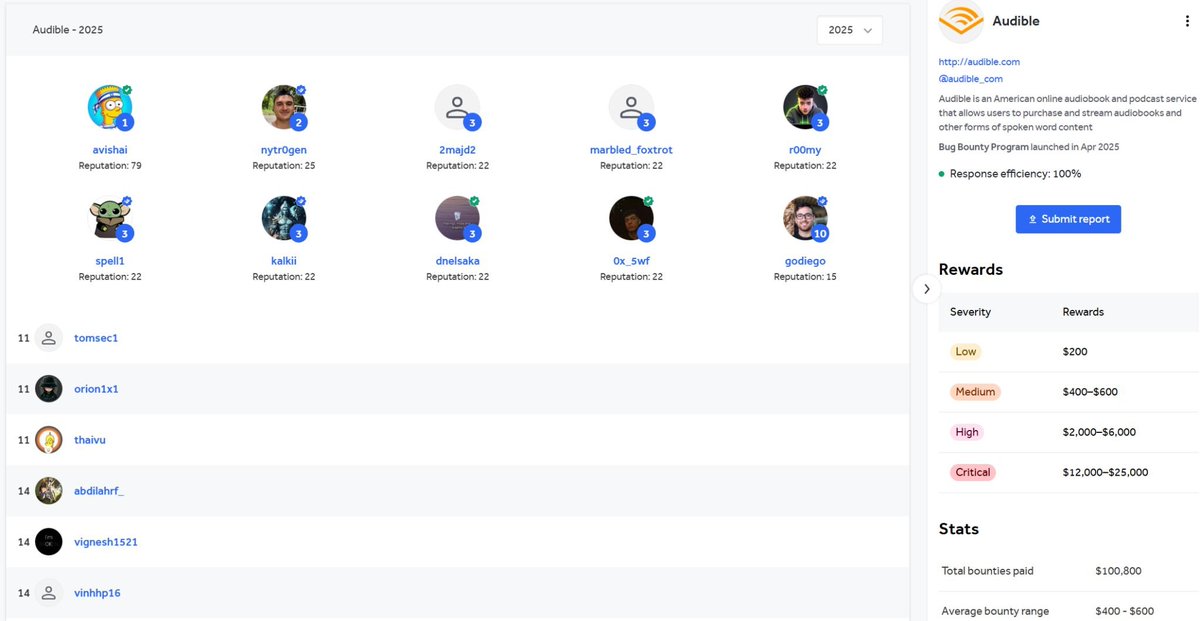Click kalkii's profile avatar

tap(284, 218)
